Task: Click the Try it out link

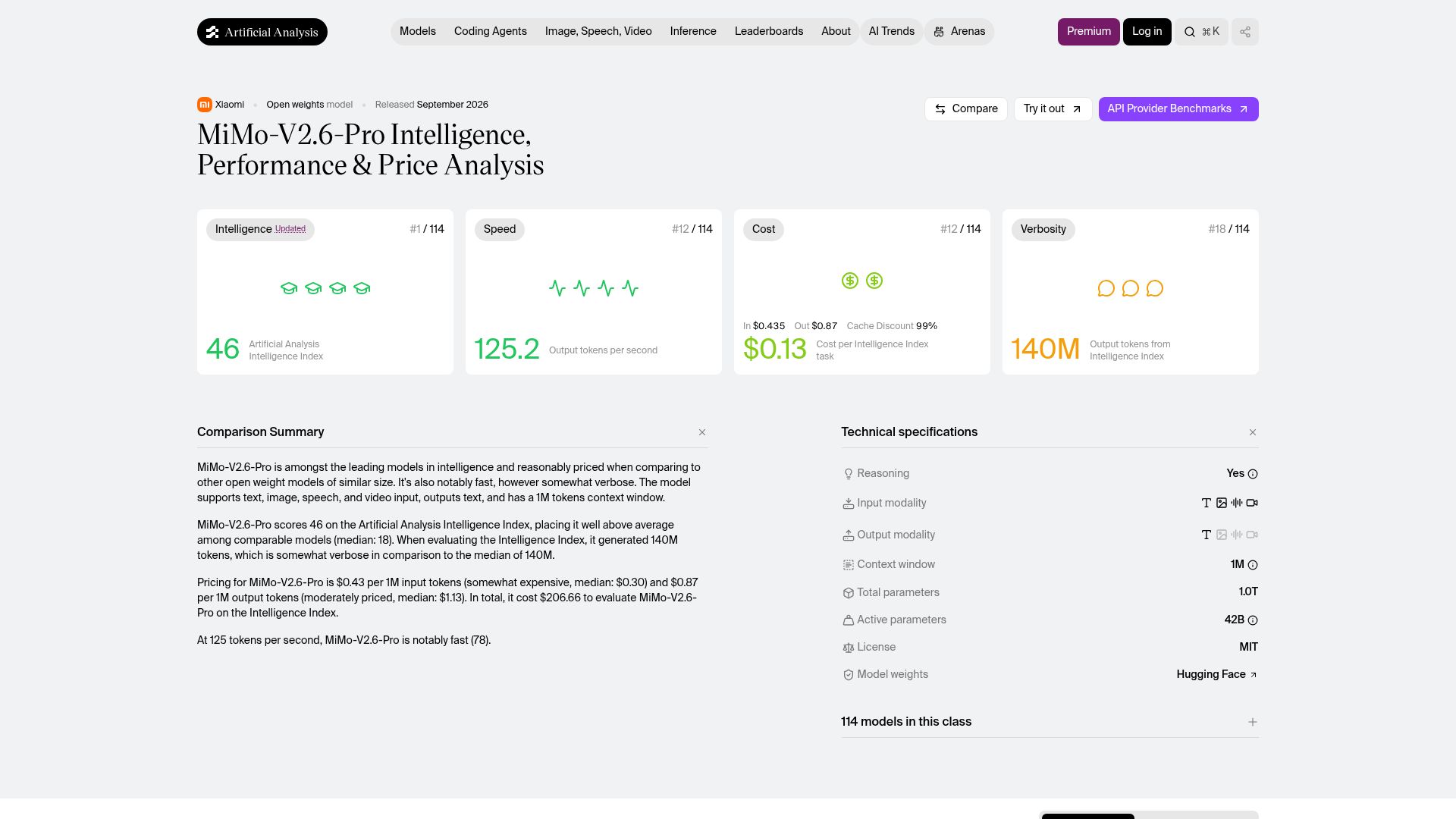Action: tap(1053, 109)
